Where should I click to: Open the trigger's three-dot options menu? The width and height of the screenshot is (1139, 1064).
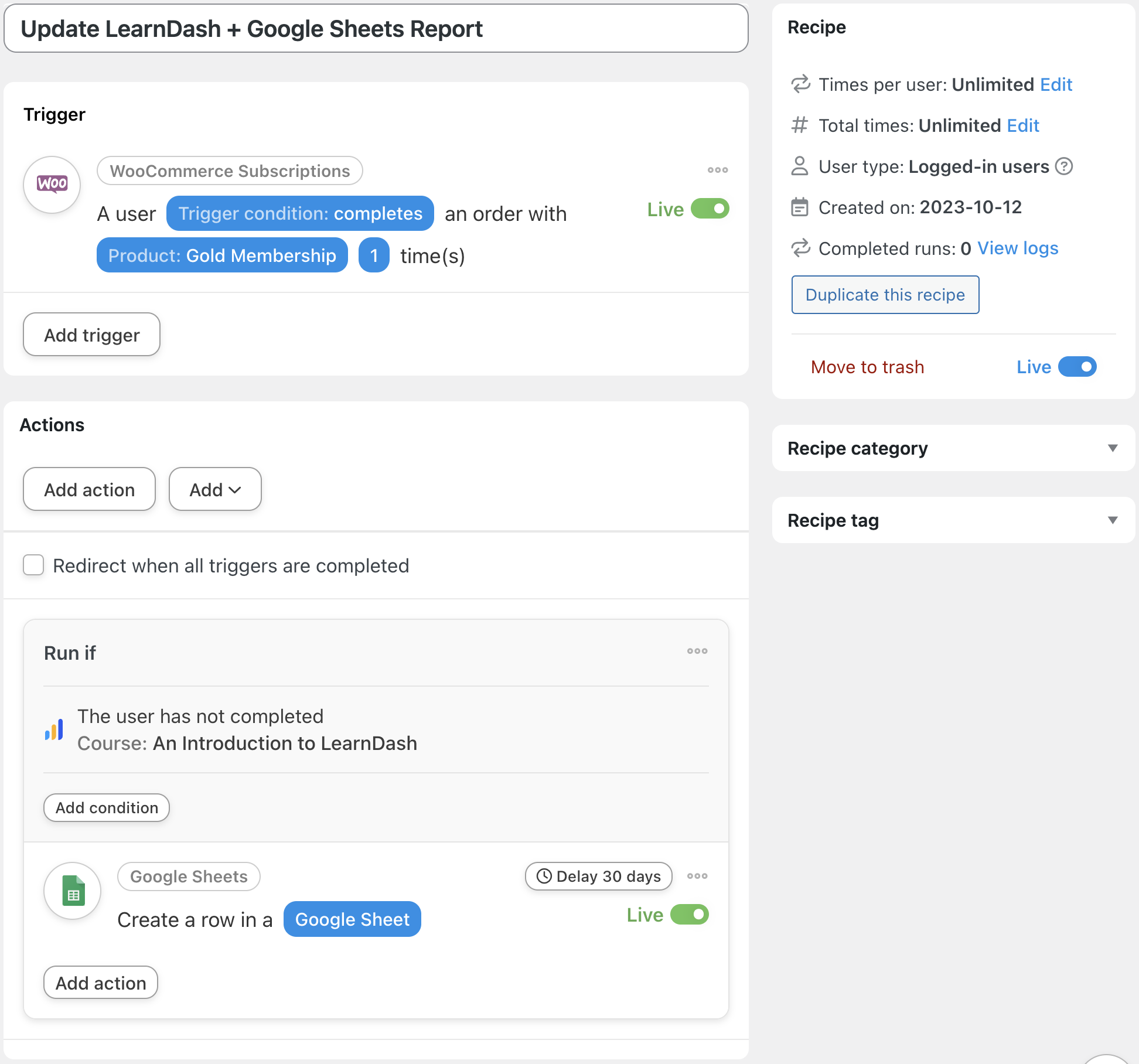tap(717, 170)
